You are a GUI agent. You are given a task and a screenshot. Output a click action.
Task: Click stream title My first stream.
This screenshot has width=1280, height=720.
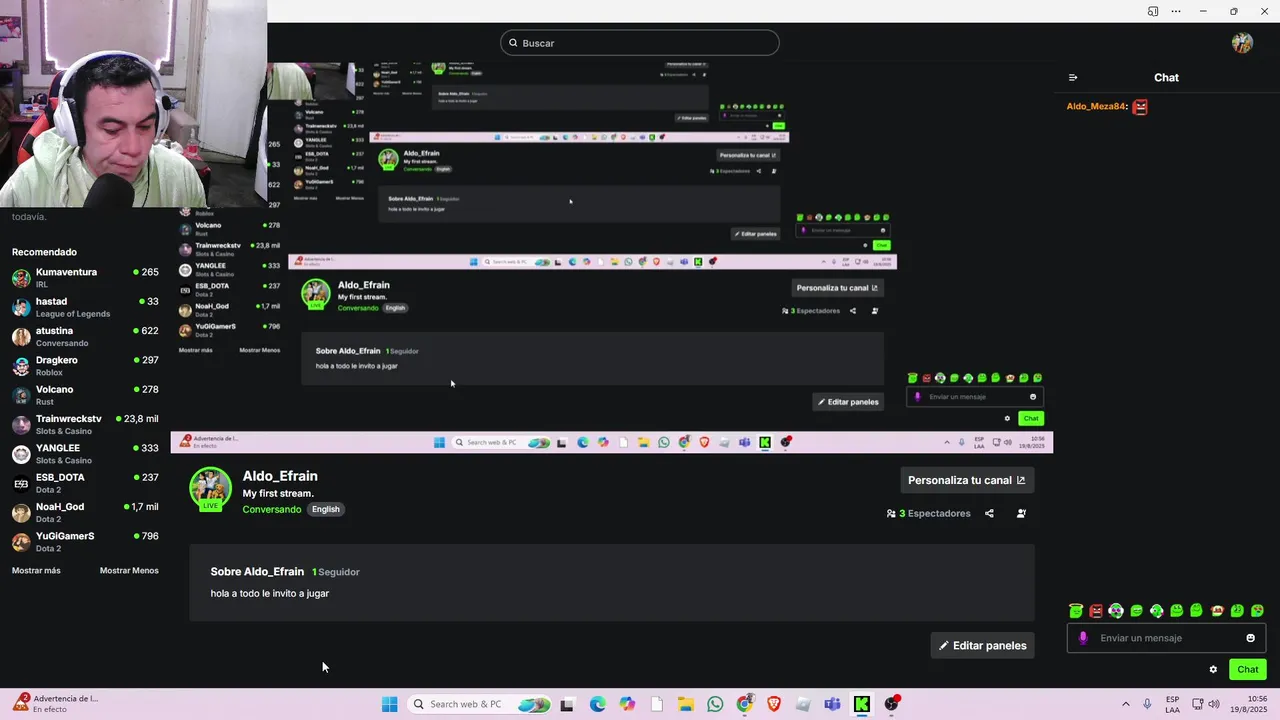278,493
